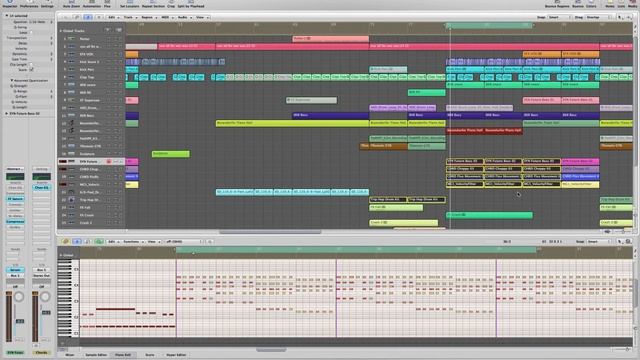
Task: Toggle the Auto Zoom toolbar icon
Action: (x=71, y=4)
